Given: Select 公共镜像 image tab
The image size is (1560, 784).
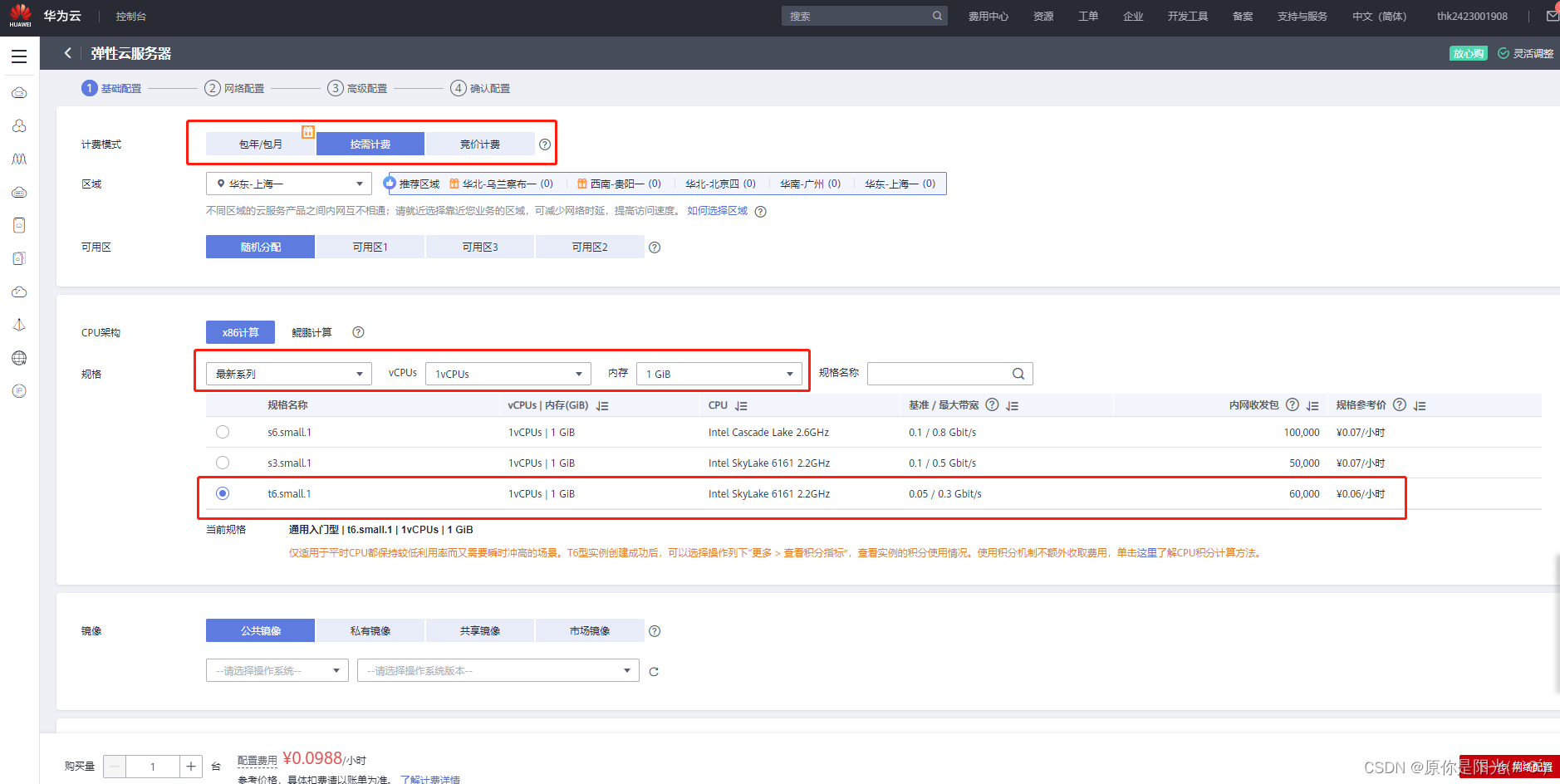Looking at the screenshot, I should pyautogui.click(x=261, y=630).
